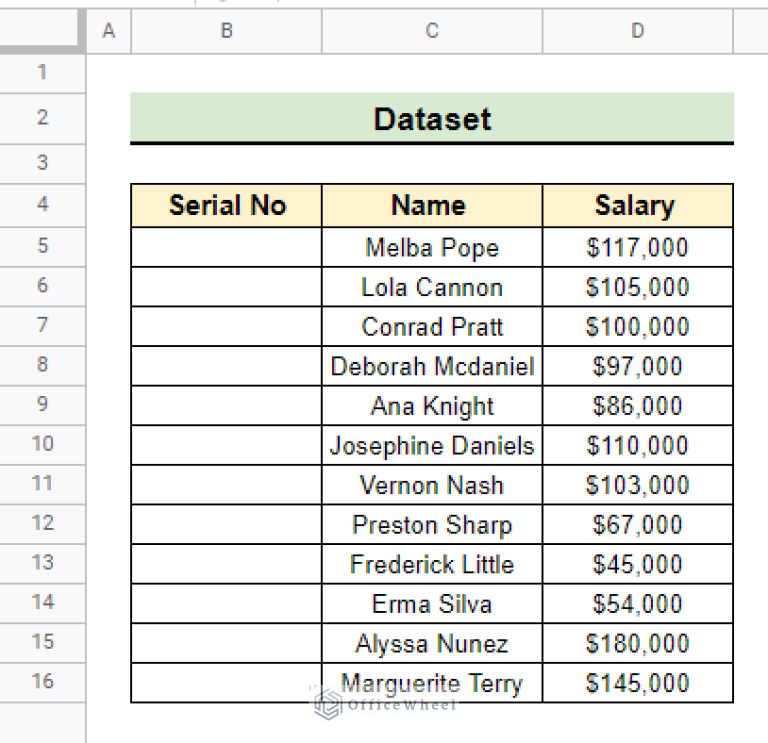The height and width of the screenshot is (743, 768).
Task: Select the Alyssa Nunez cell
Action: (432, 644)
